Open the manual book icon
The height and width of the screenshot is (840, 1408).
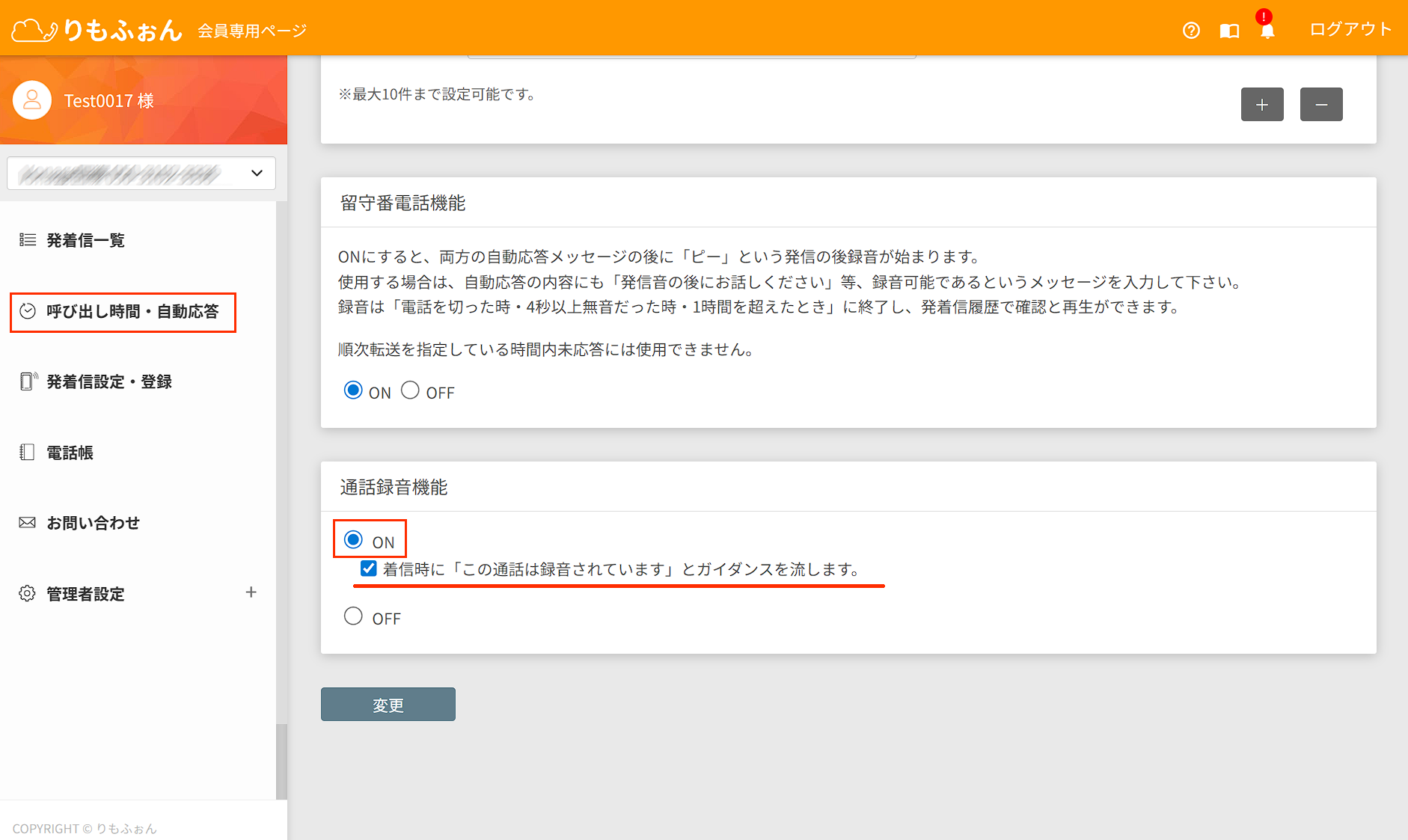1229,31
